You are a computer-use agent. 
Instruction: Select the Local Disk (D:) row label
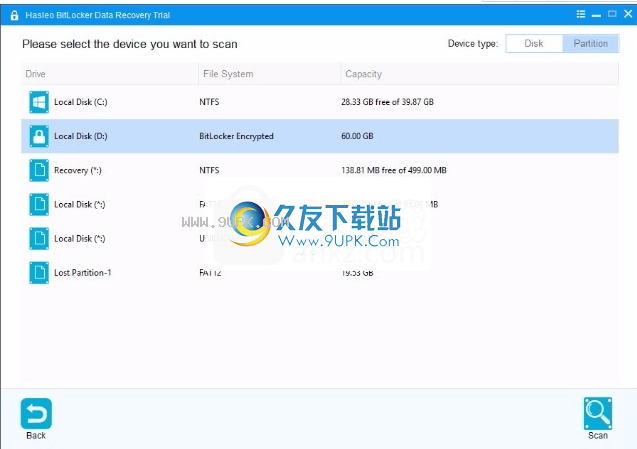[81, 136]
